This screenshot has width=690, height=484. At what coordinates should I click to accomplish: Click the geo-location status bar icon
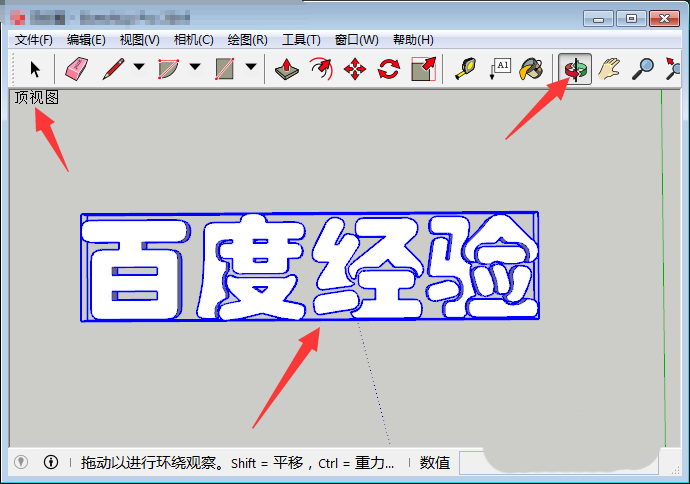[21, 462]
